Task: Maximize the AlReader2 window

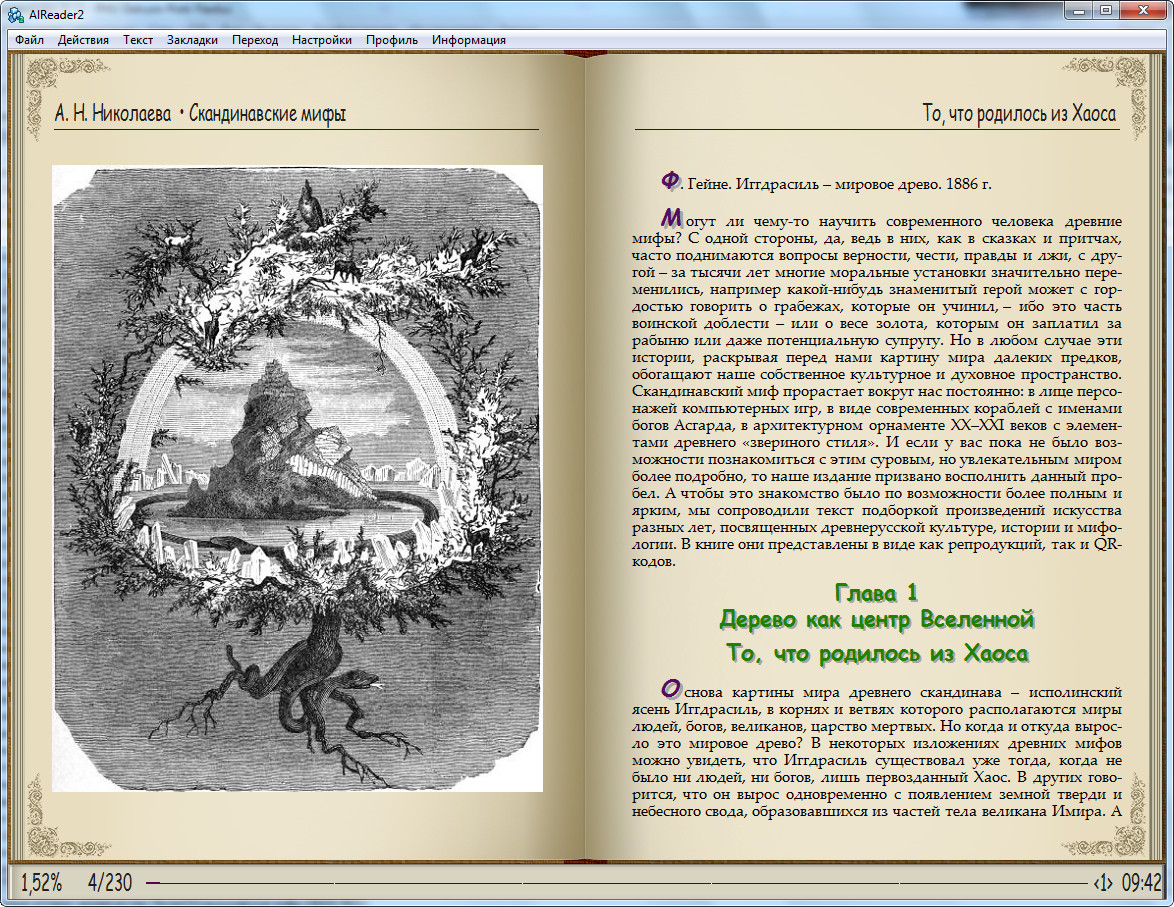Action: click(1106, 10)
